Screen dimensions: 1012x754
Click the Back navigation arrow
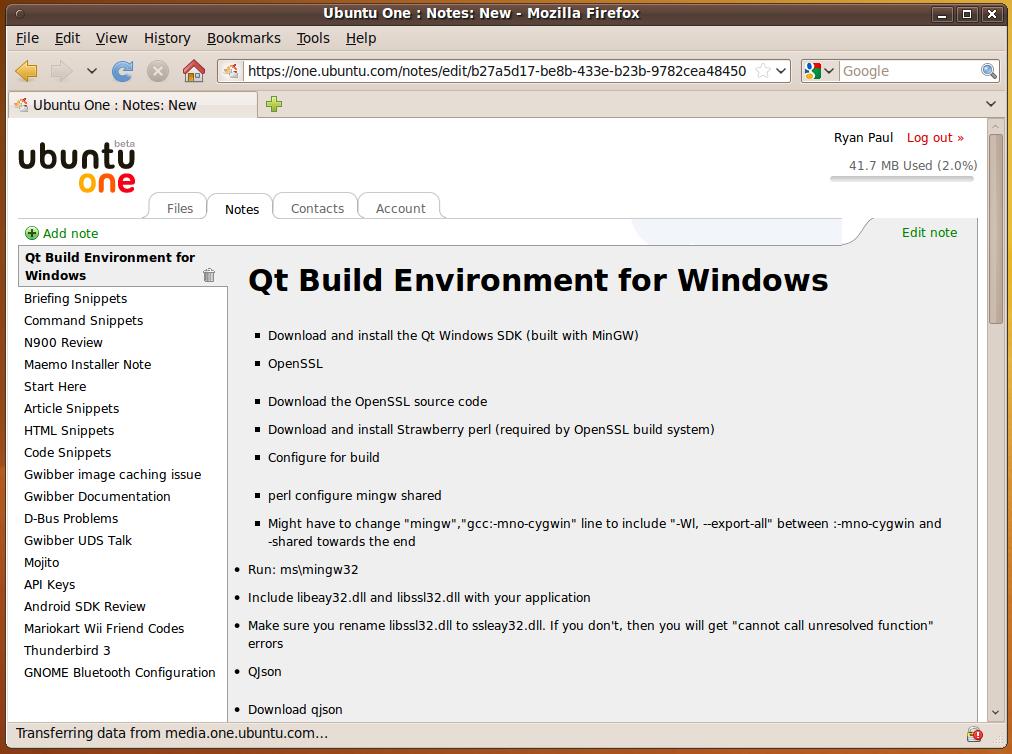point(27,71)
